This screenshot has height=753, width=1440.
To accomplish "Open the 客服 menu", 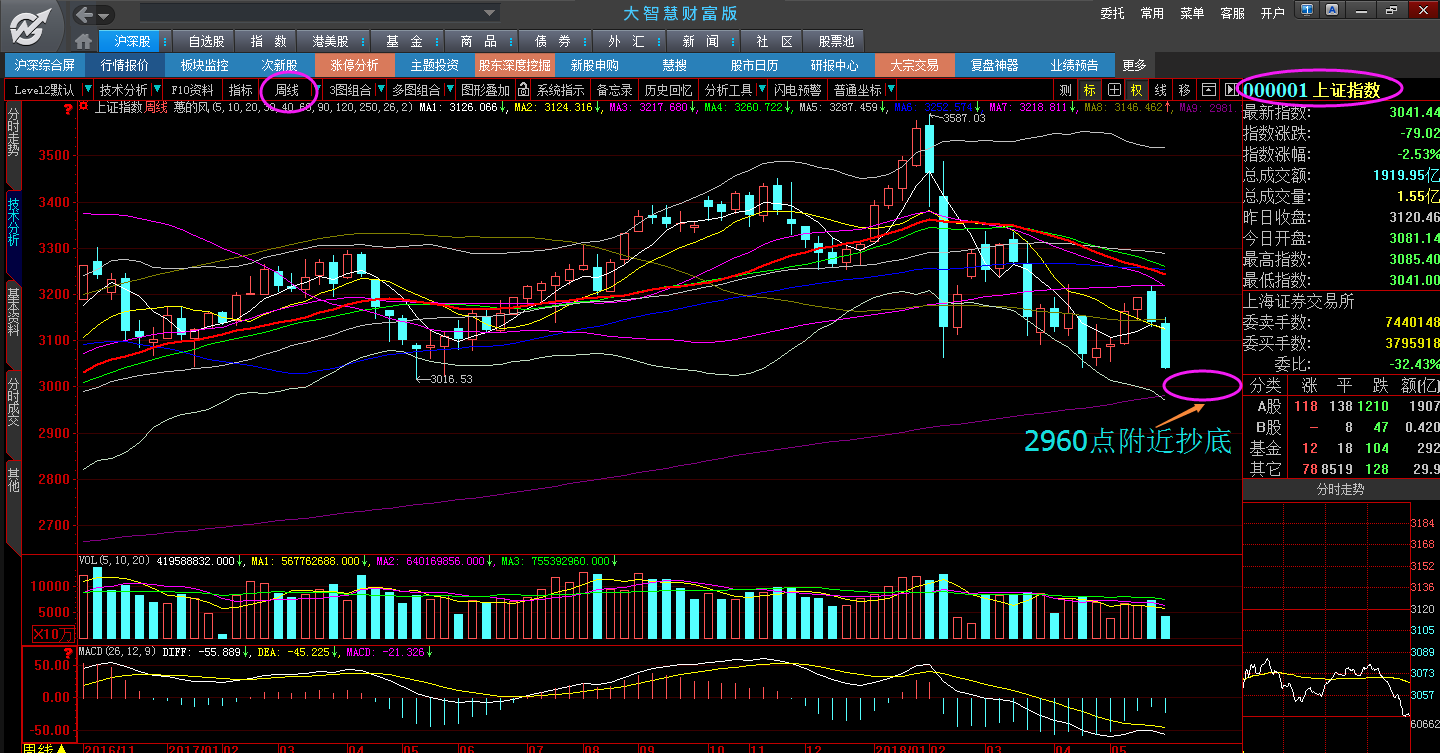I will (x=1232, y=13).
